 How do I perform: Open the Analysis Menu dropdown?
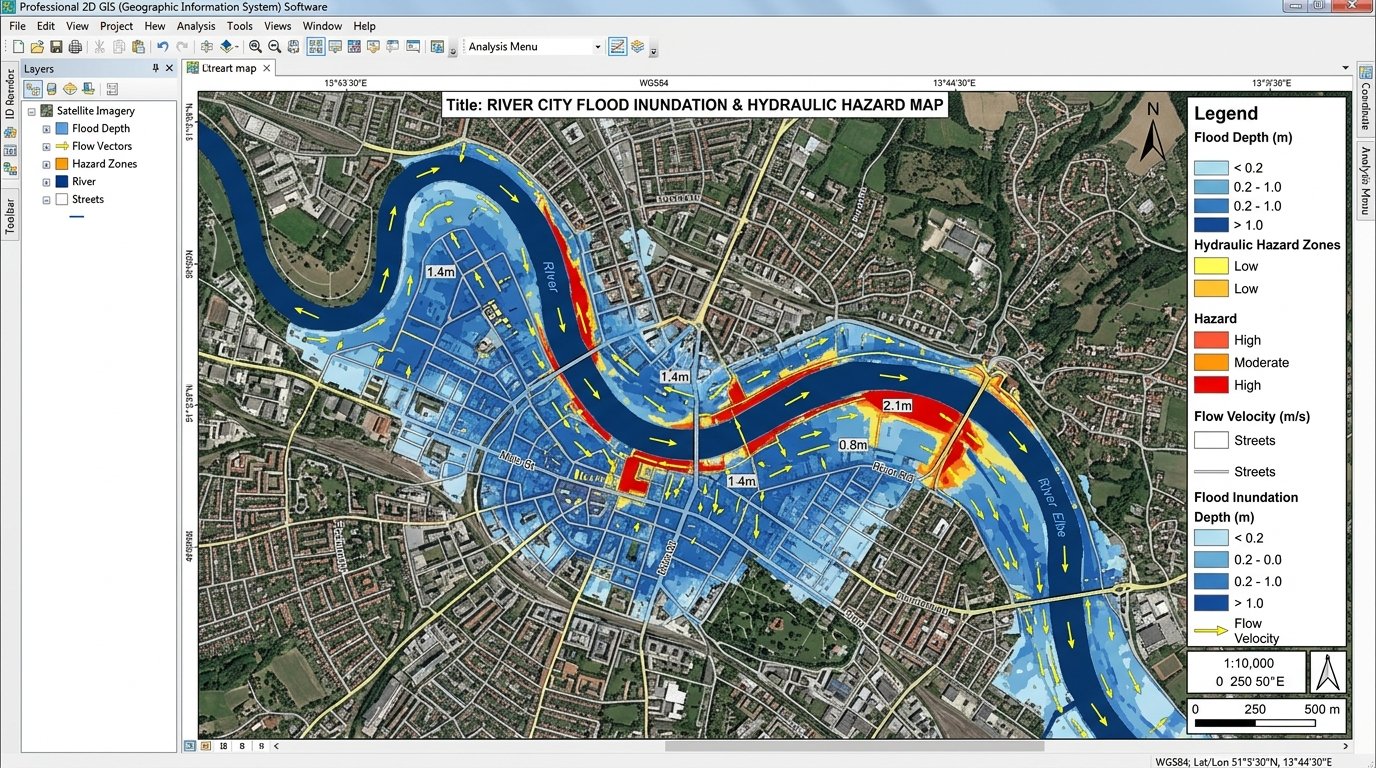coord(598,47)
